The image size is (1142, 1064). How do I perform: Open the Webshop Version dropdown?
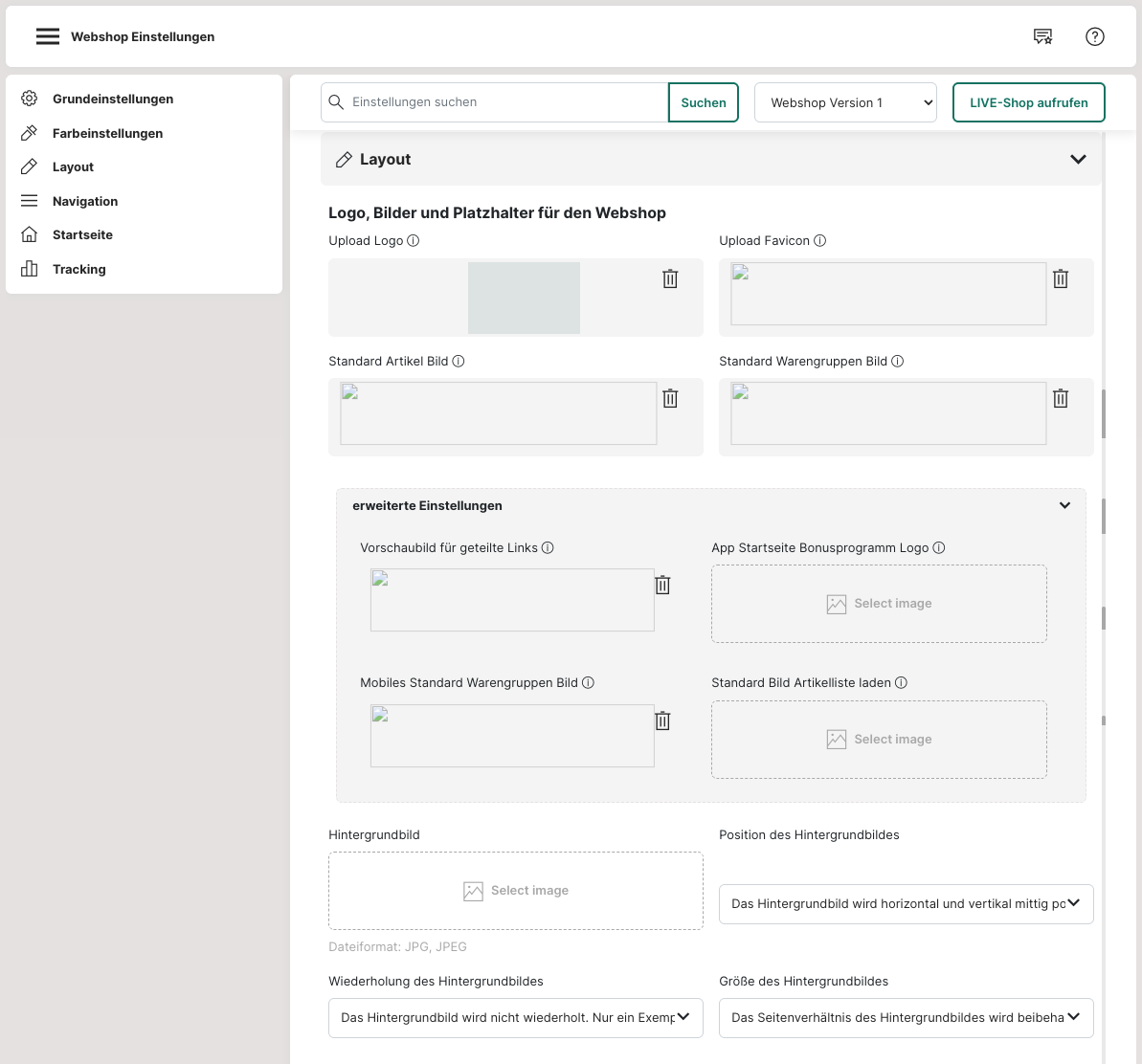(x=845, y=102)
